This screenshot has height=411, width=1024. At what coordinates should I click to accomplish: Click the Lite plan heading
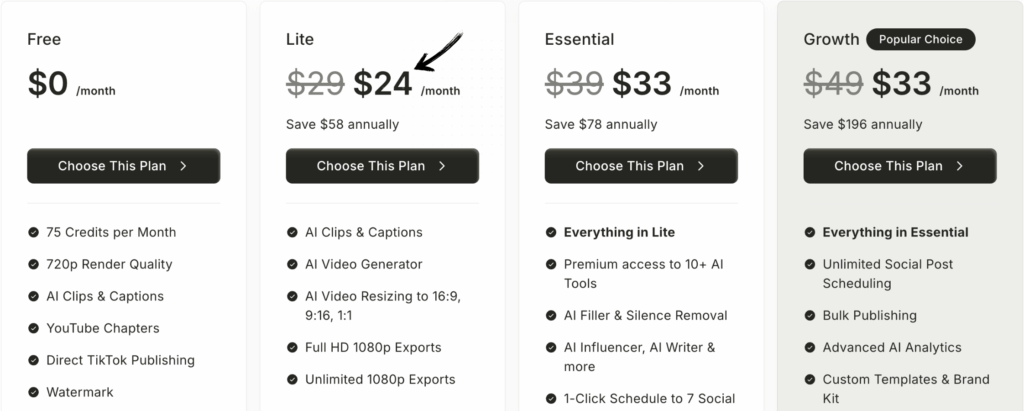pos(300,40)
